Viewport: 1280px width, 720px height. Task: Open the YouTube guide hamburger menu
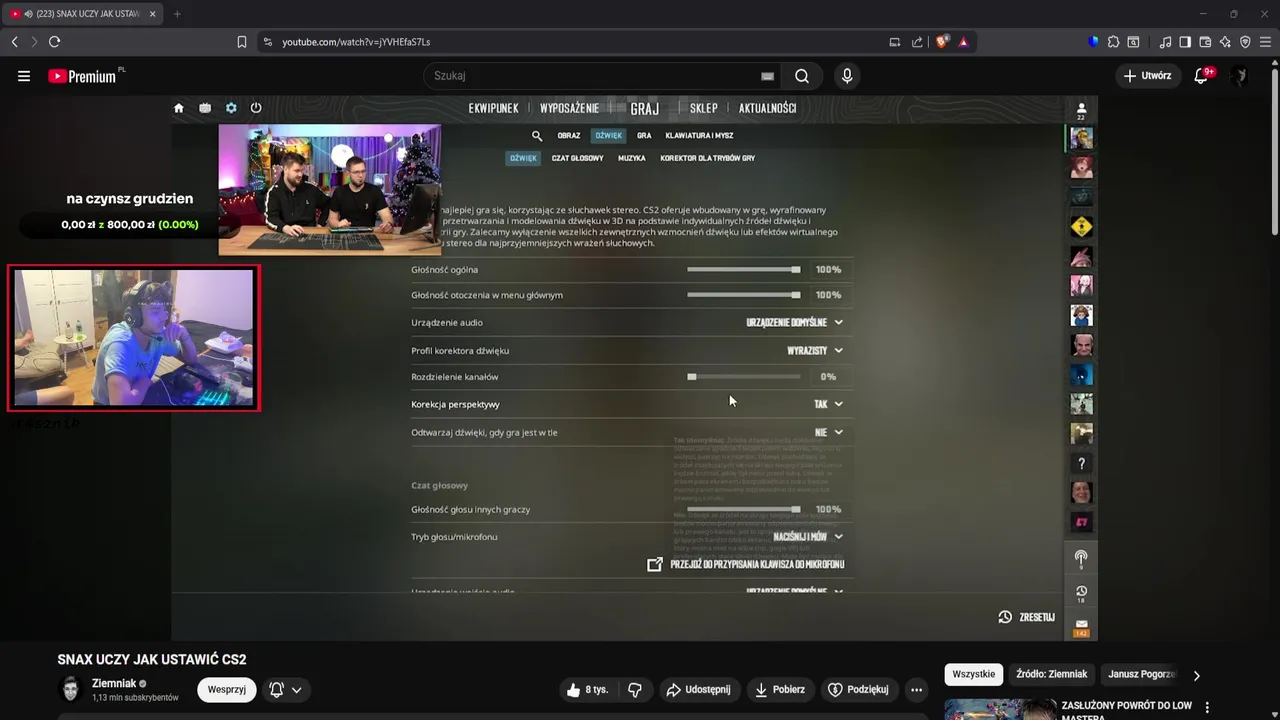pyautogui.click(x=24, y=76)
